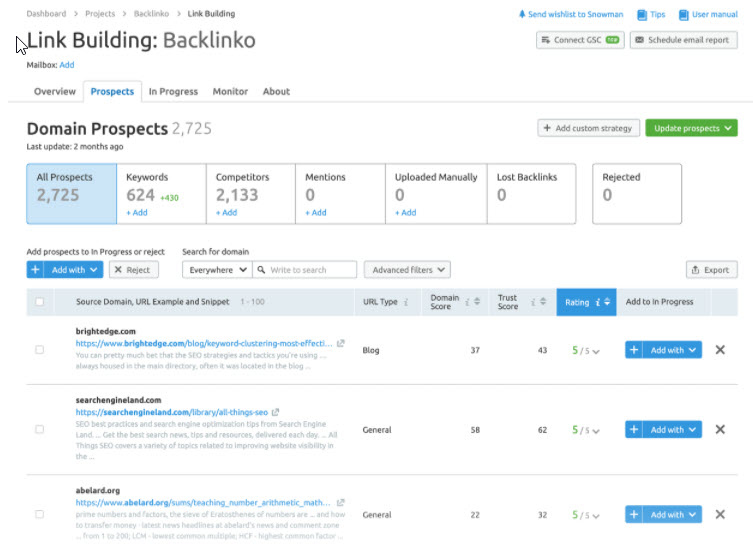Click + Add under Competitors
The image size is (753, 545).
point(226,213)
